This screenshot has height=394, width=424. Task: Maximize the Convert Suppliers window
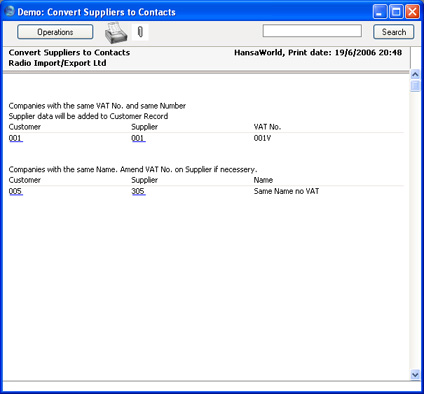click(396, 12)
